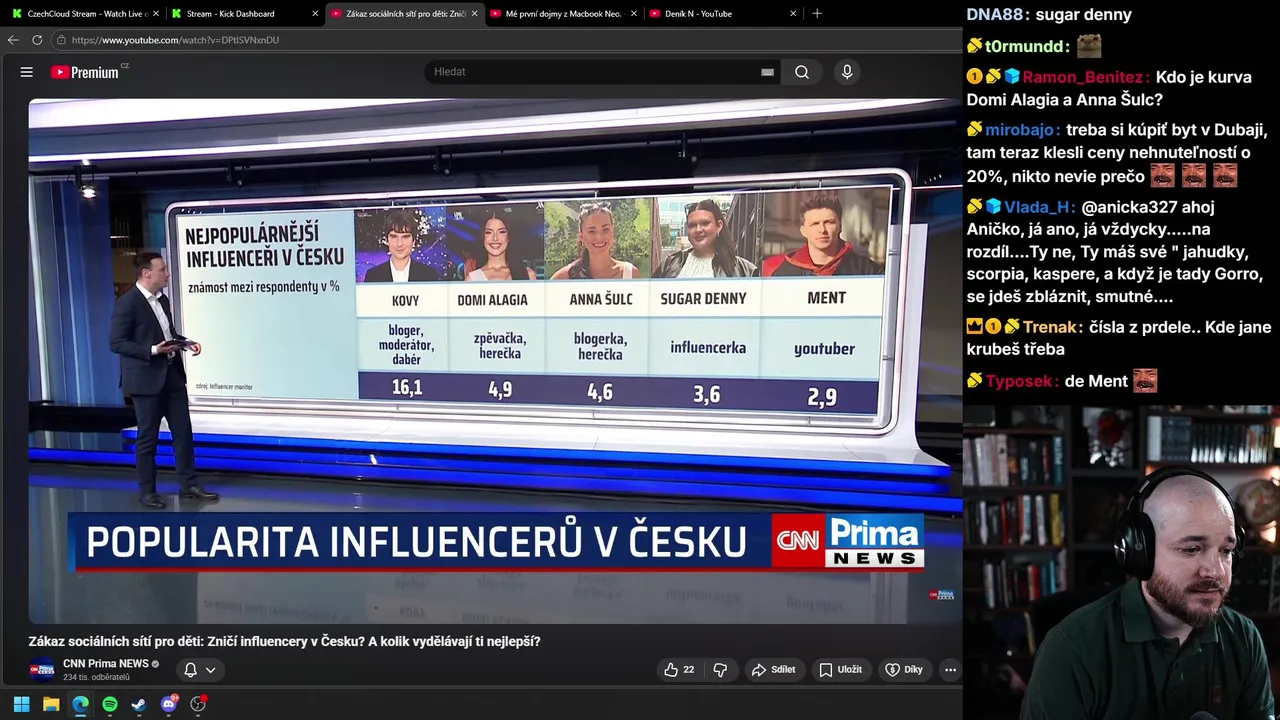
Task: Dislike the video with thumbs down
Action: pos(720,670)
